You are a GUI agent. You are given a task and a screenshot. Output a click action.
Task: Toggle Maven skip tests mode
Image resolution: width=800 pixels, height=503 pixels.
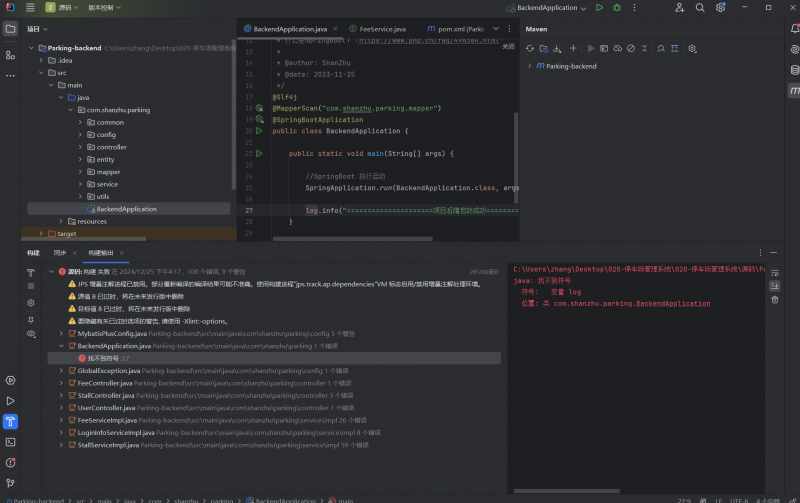(x=631, y=48)
